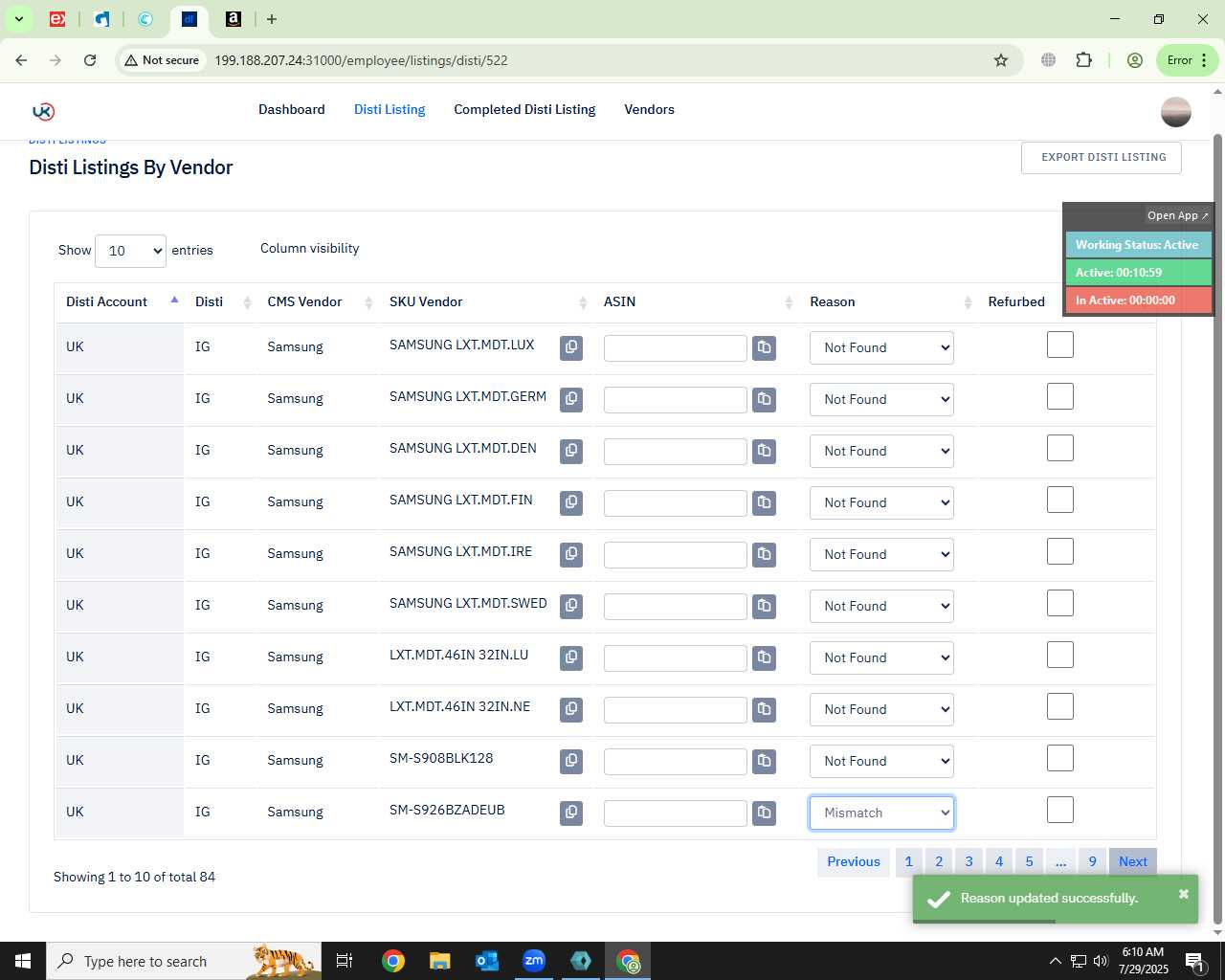Copy SKU SAMSUNG LXT.MDT.SWED
1225x980 pixels.
[571, 606]
